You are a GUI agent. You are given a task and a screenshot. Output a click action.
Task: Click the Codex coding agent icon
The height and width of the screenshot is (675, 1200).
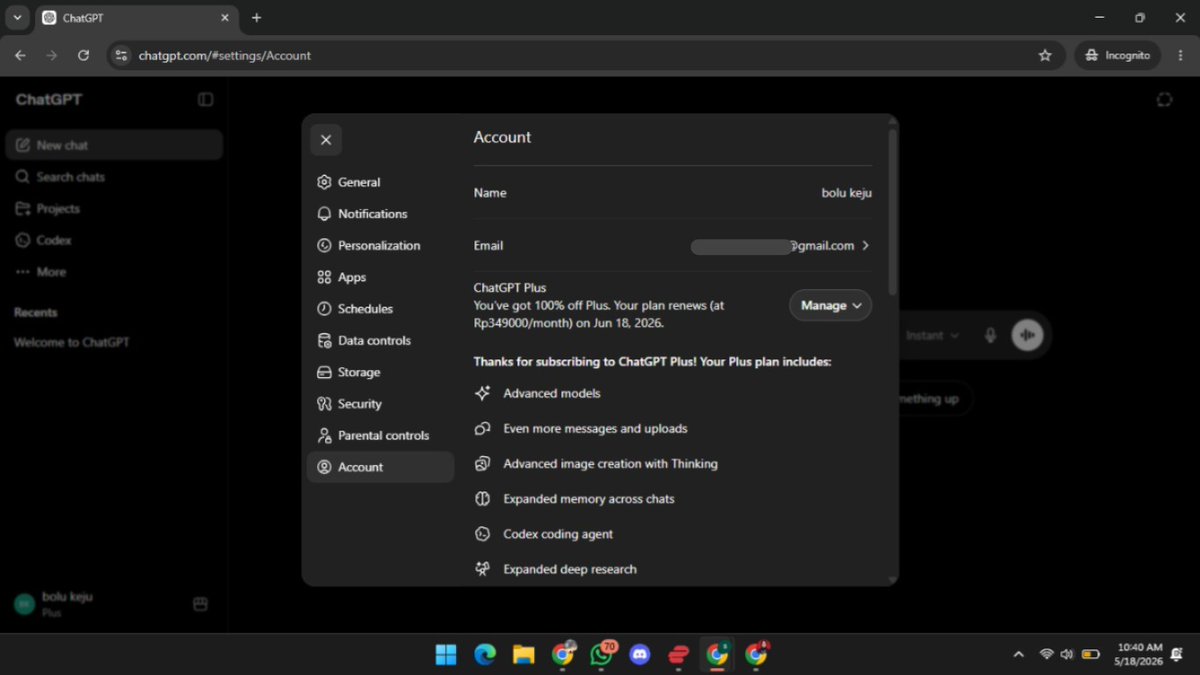[482, 534]
